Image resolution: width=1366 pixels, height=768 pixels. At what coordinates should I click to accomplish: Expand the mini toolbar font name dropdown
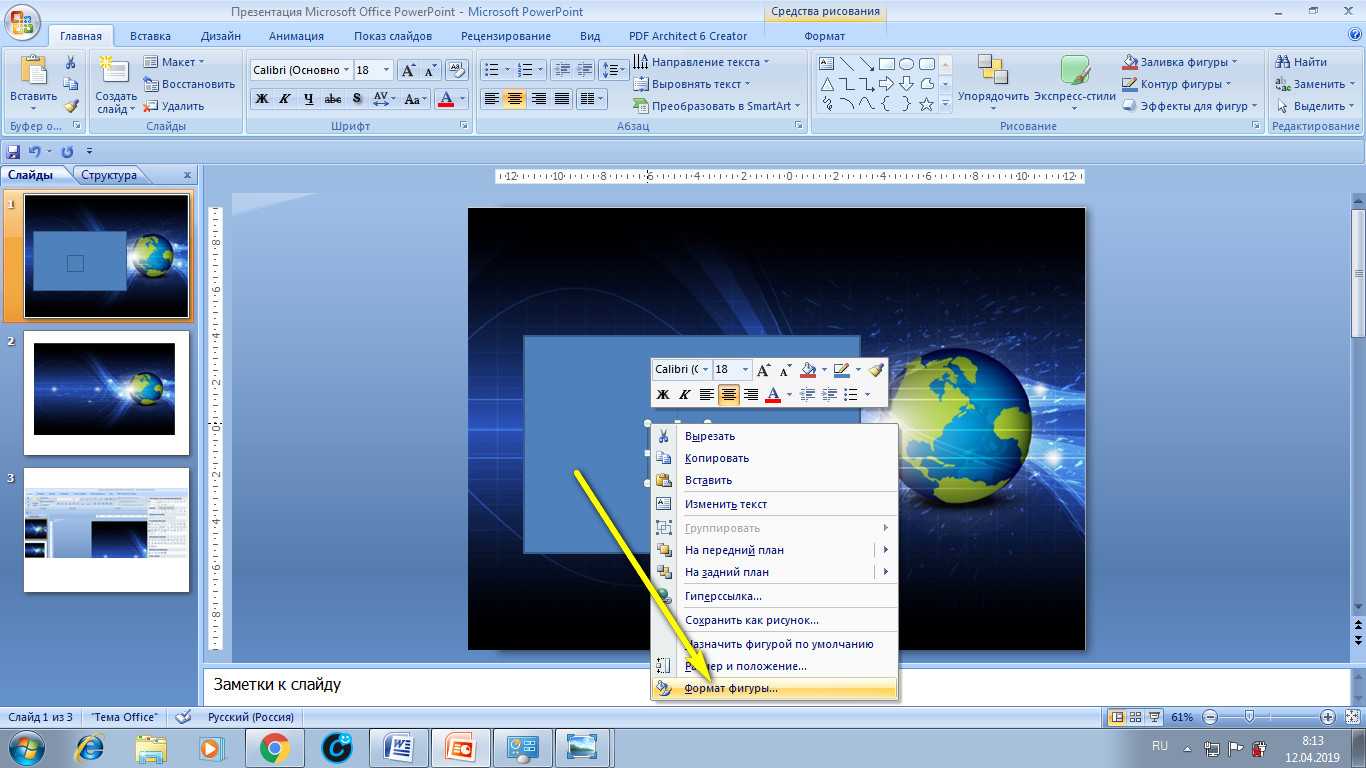[x=706, y=370]
